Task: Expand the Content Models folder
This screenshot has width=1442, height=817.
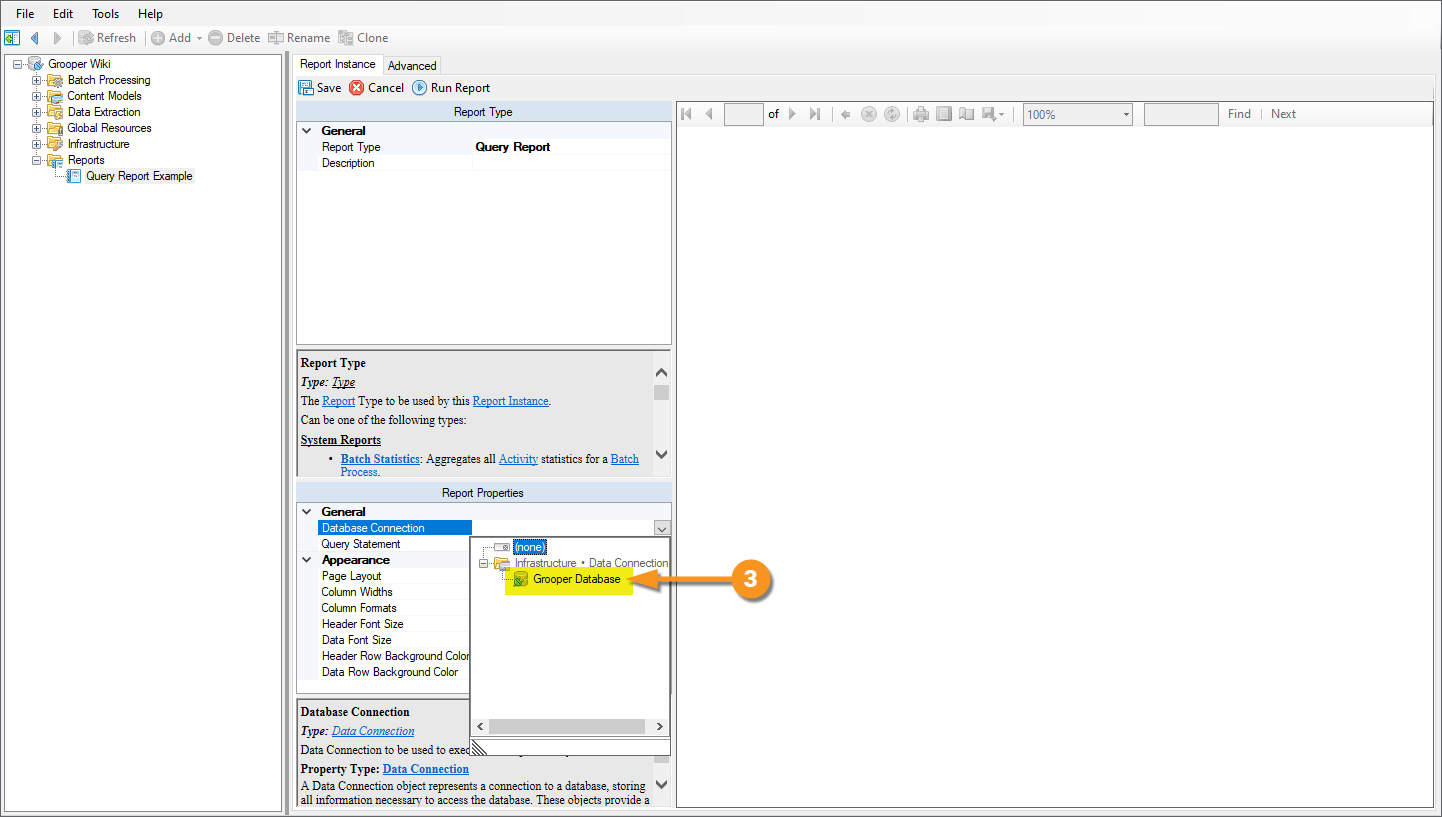Action: click(x=37, y=96)
